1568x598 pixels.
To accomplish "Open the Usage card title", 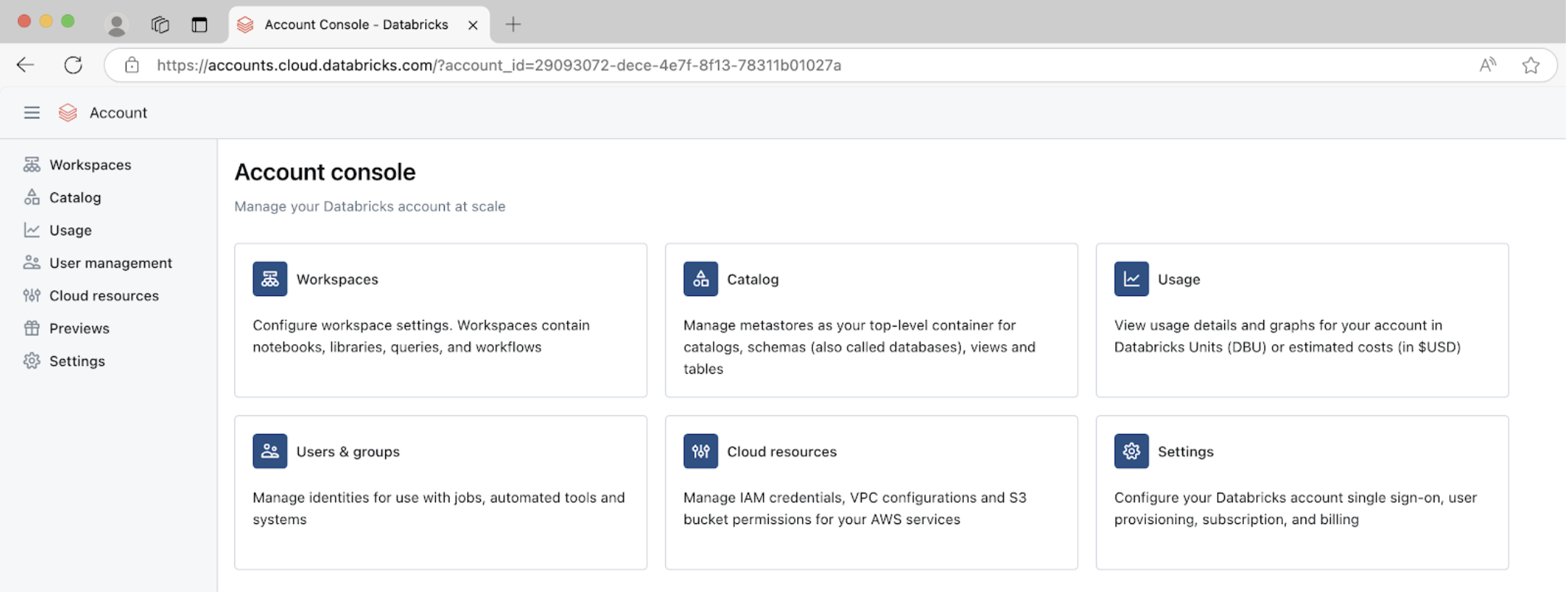I will coord(1179,279).
